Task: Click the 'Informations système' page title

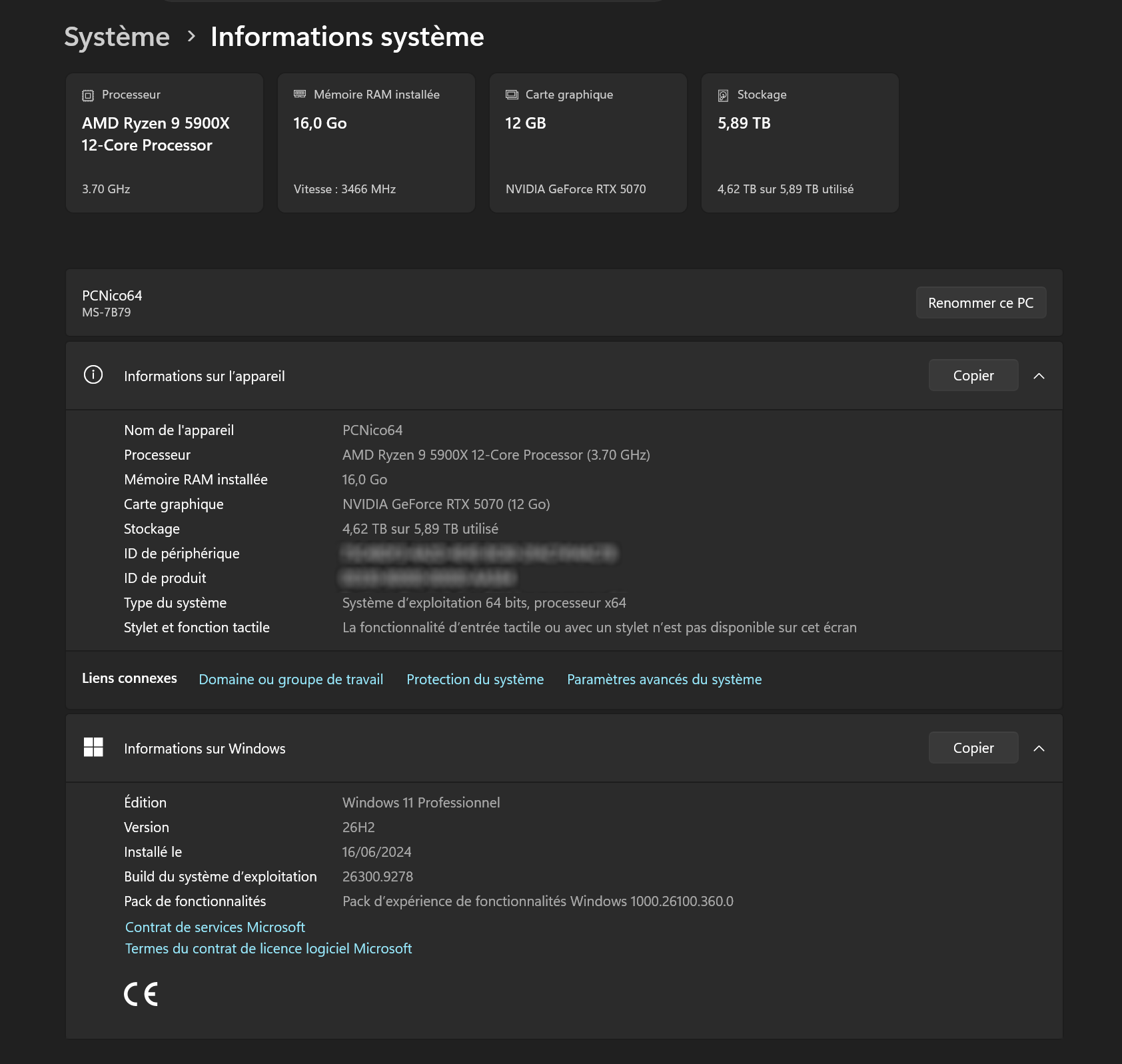Action: point(347,37)
